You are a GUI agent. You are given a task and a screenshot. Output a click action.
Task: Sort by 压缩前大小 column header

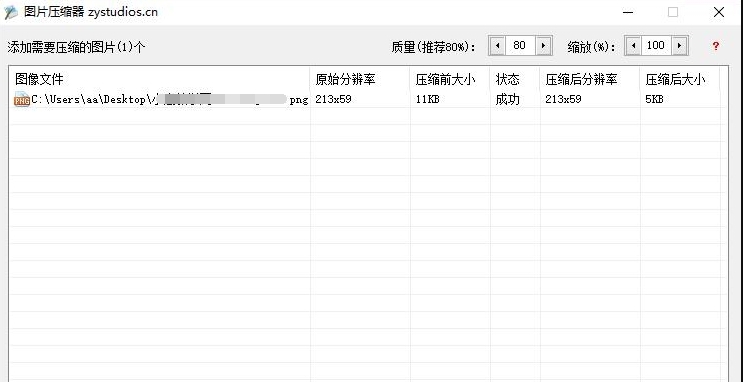[x=450, y=79]
